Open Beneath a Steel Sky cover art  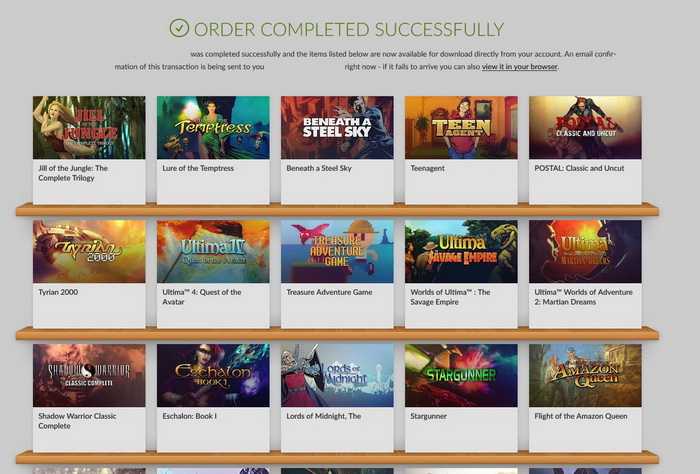[338, 128]
